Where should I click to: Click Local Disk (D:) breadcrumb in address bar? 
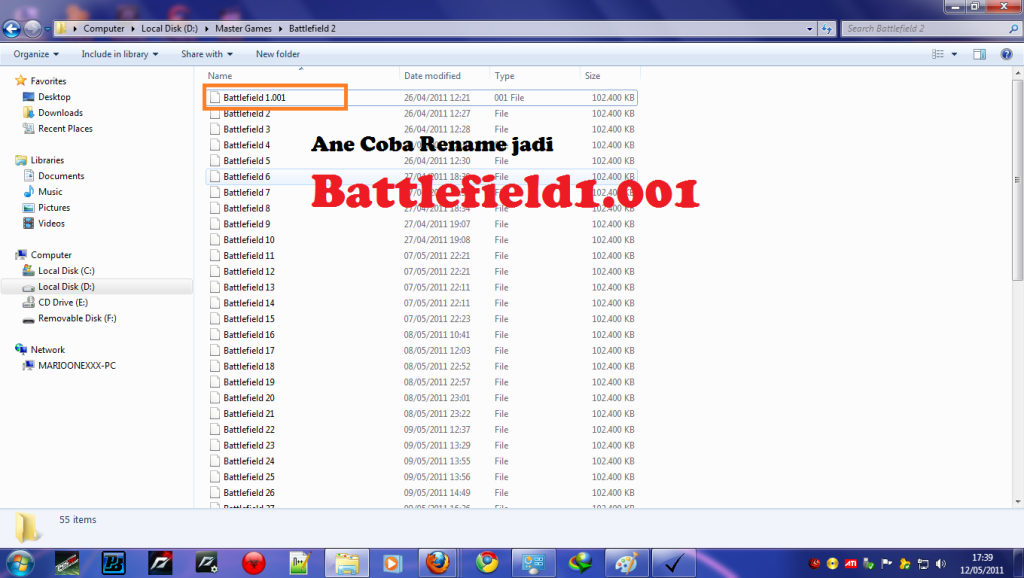tap(169, 29)
